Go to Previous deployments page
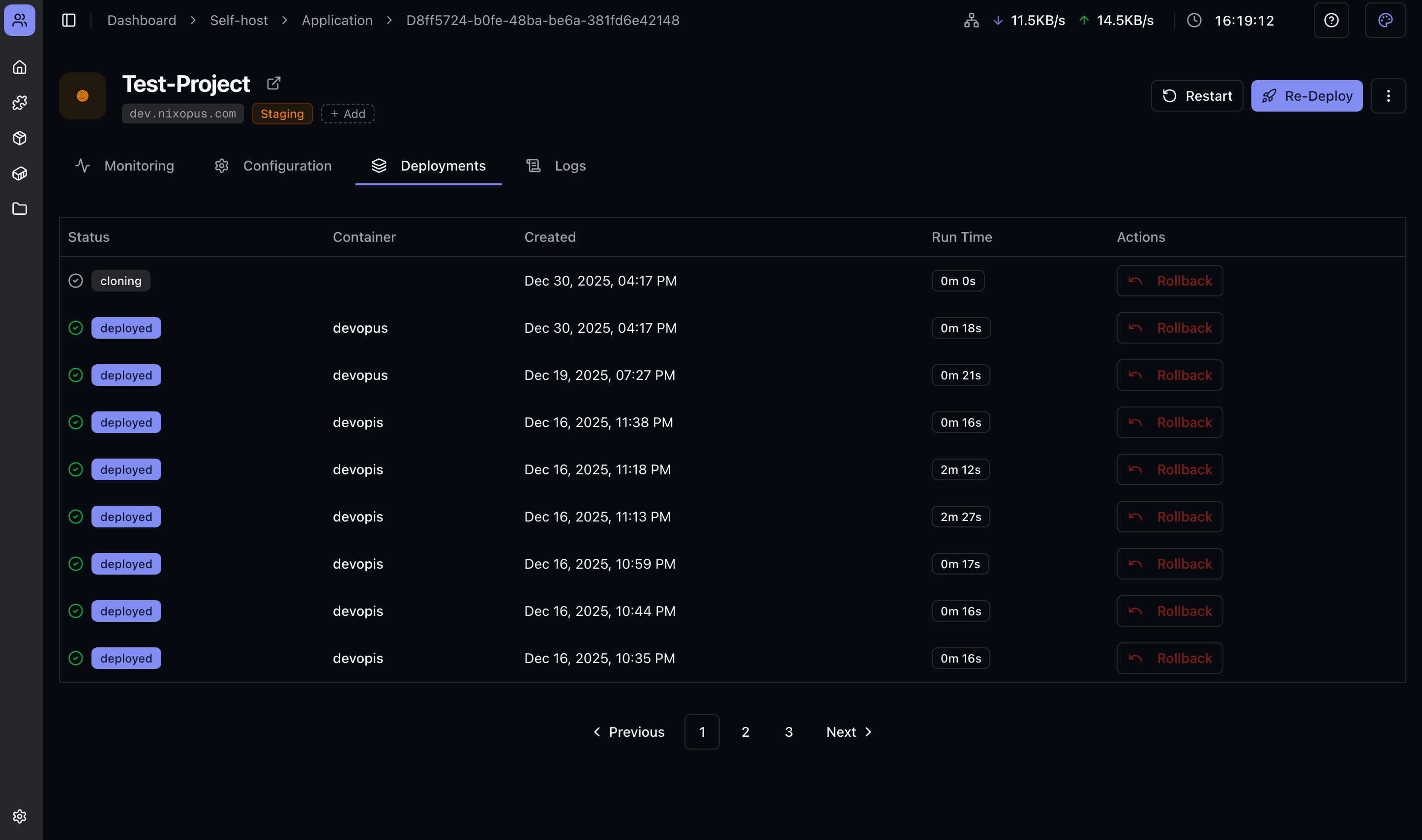 click(628, 732)
